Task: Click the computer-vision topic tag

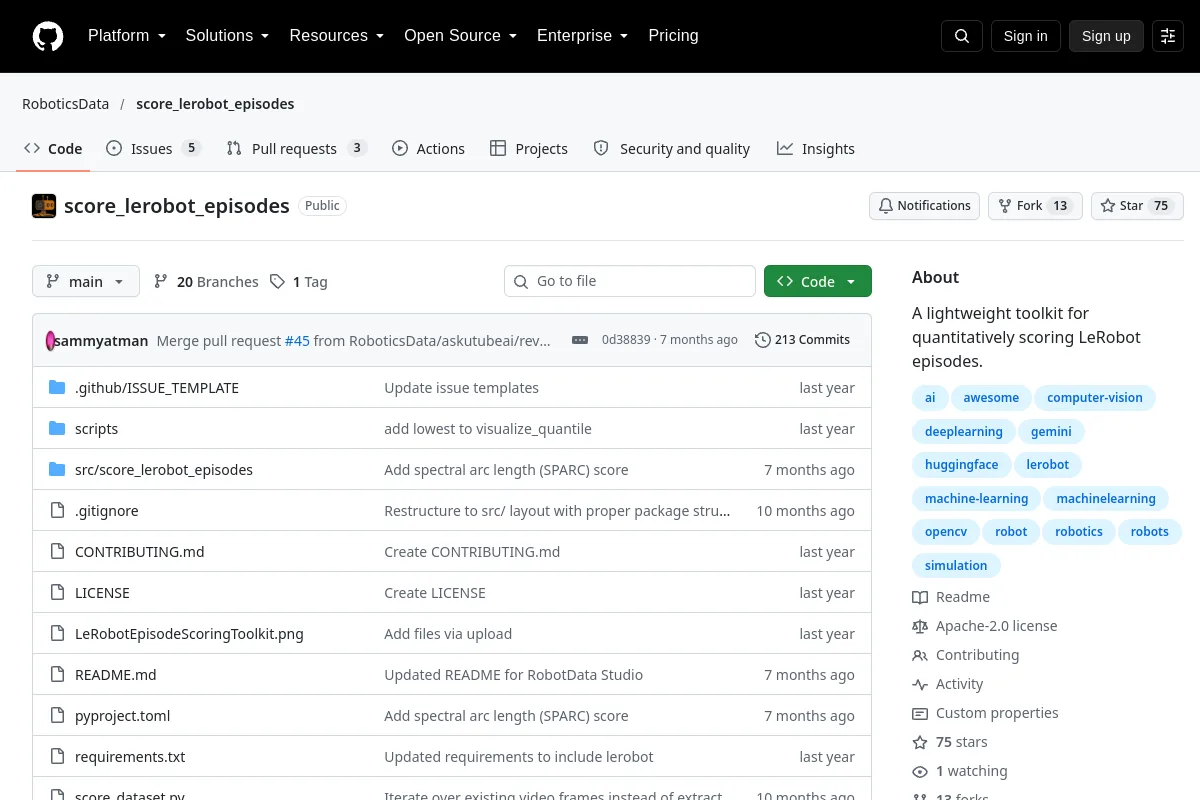Action: tap(1095, 398)
